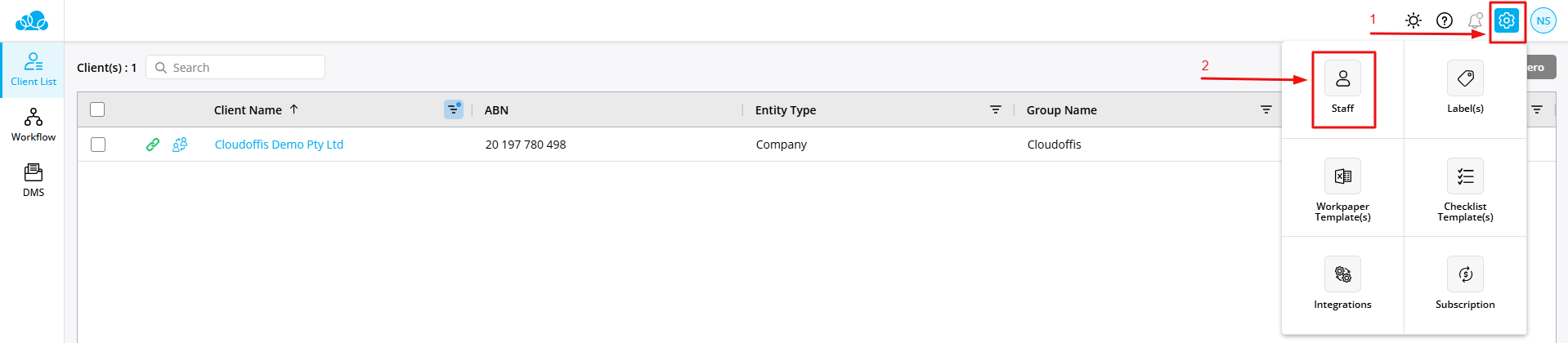Open Label(s) settings
The width and height of the screenshot is (1568, 343).
[x=1465, y=79]
